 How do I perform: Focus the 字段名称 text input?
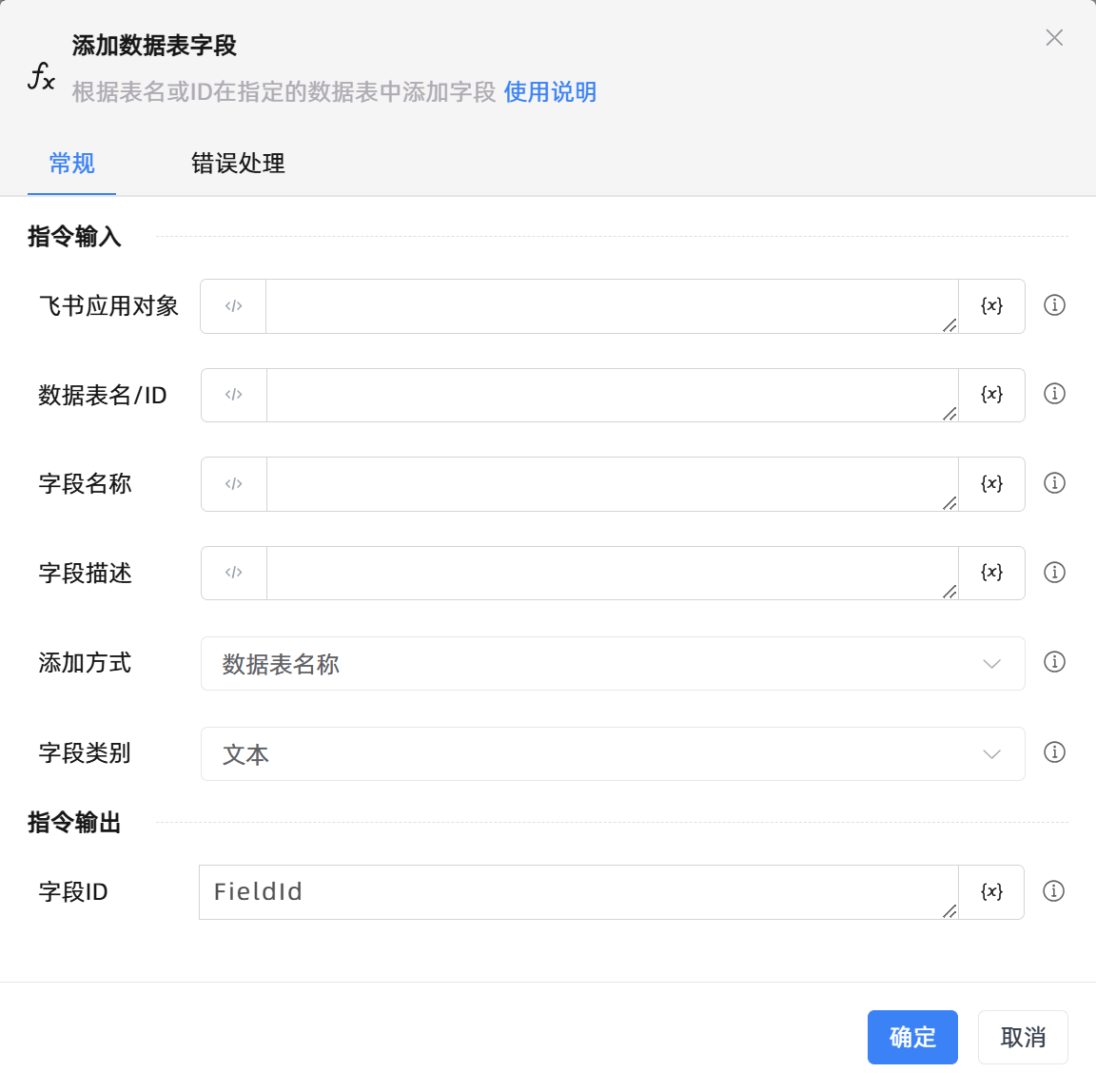pyautogui.click(x=612, y=483)
